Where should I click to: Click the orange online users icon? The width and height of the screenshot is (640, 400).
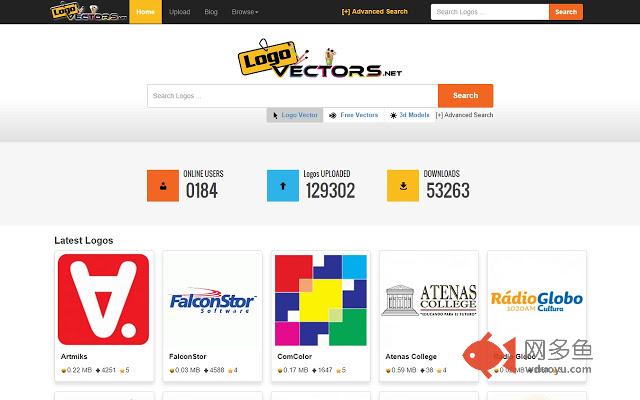coord(163,186)
